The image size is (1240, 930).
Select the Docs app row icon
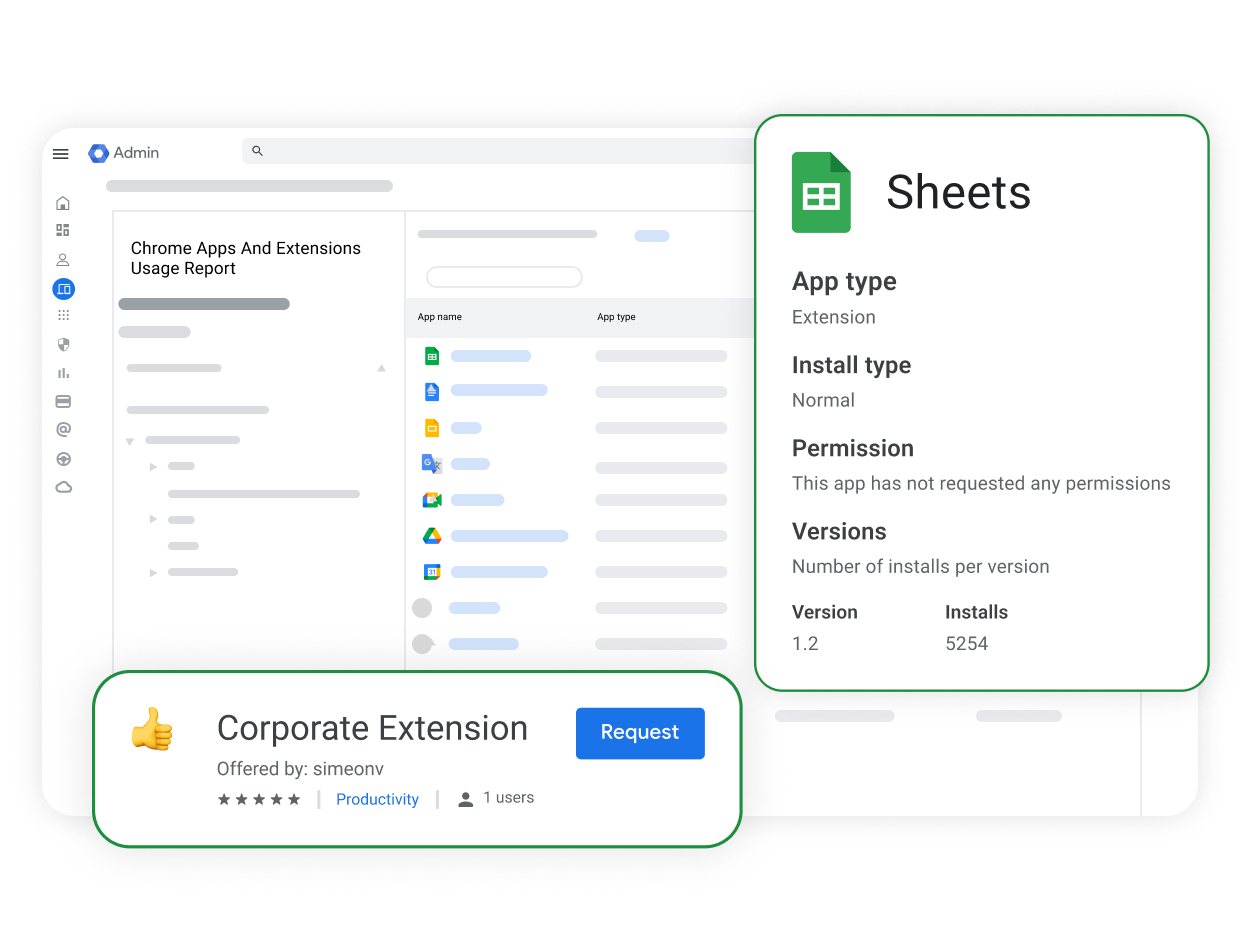click(432, 391)
